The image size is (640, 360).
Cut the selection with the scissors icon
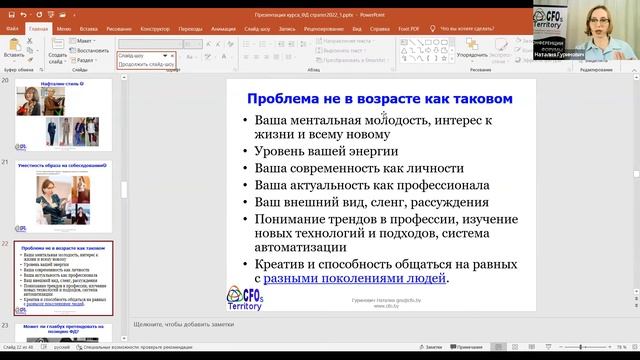pyautogui.click(x=29, y=41)
